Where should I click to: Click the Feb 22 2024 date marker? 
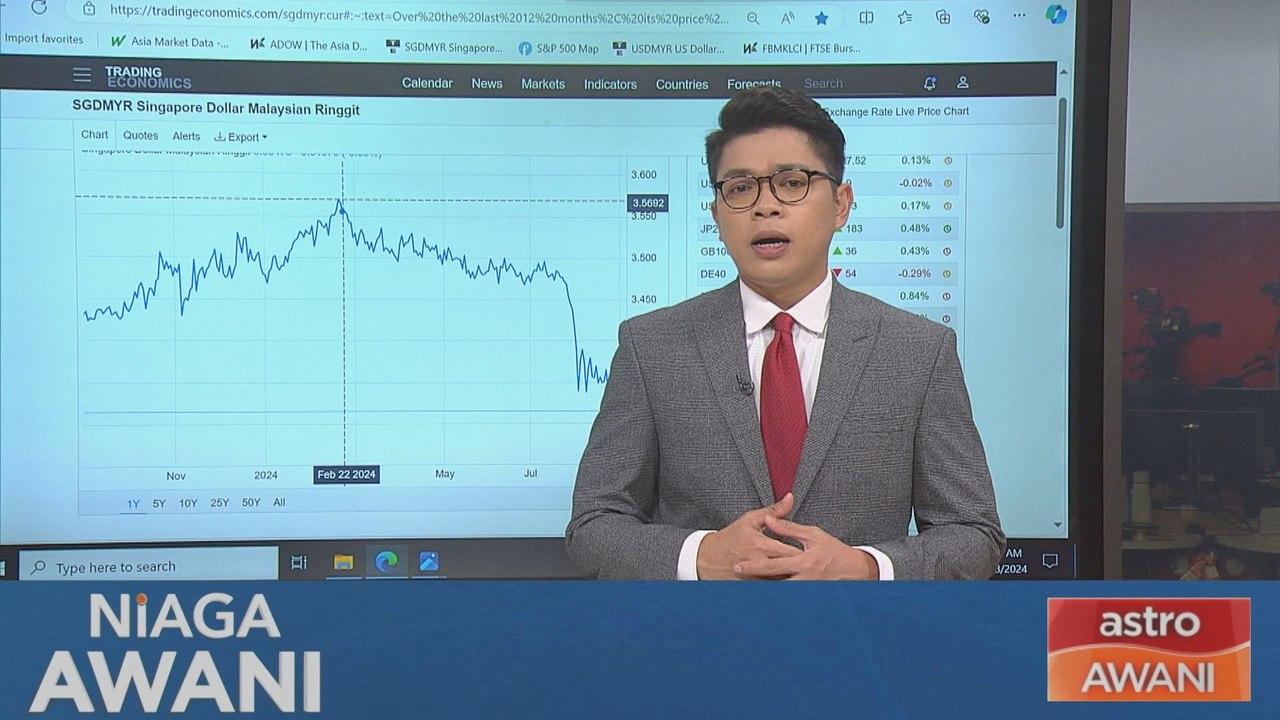pyautogui.click(x=346, y=474)
